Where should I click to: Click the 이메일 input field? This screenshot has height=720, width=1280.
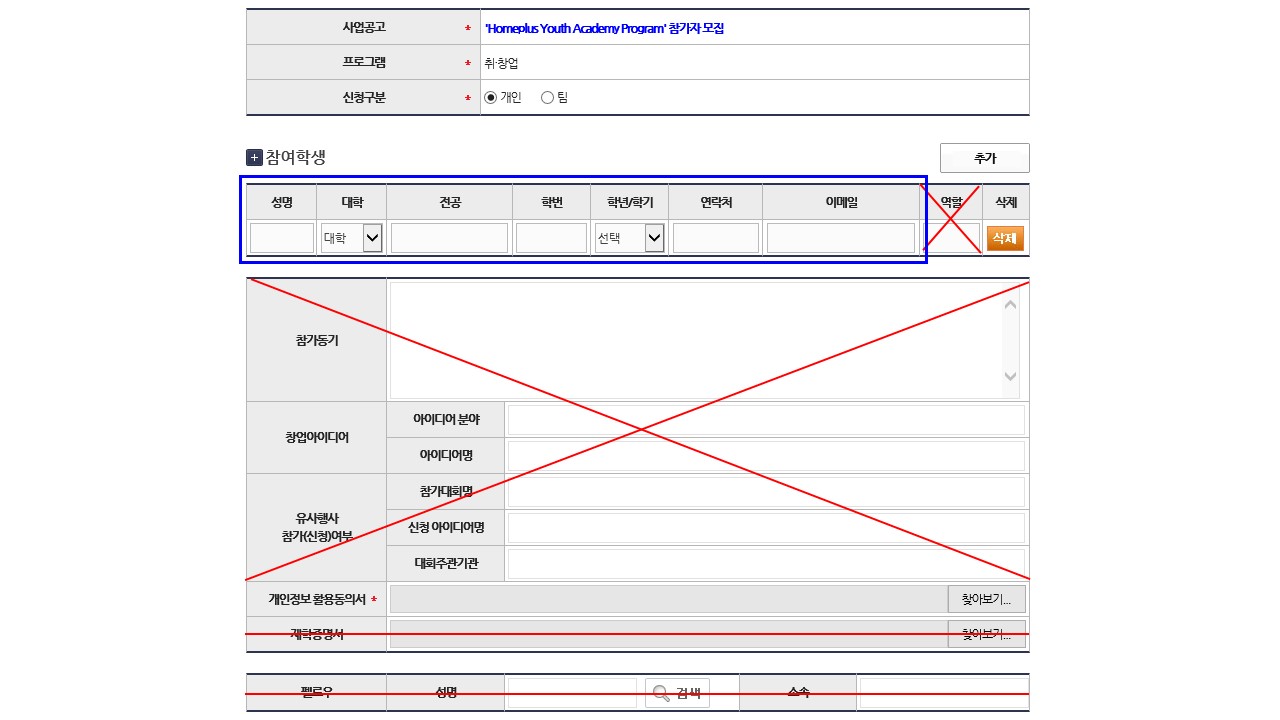(x=840, y=238)
